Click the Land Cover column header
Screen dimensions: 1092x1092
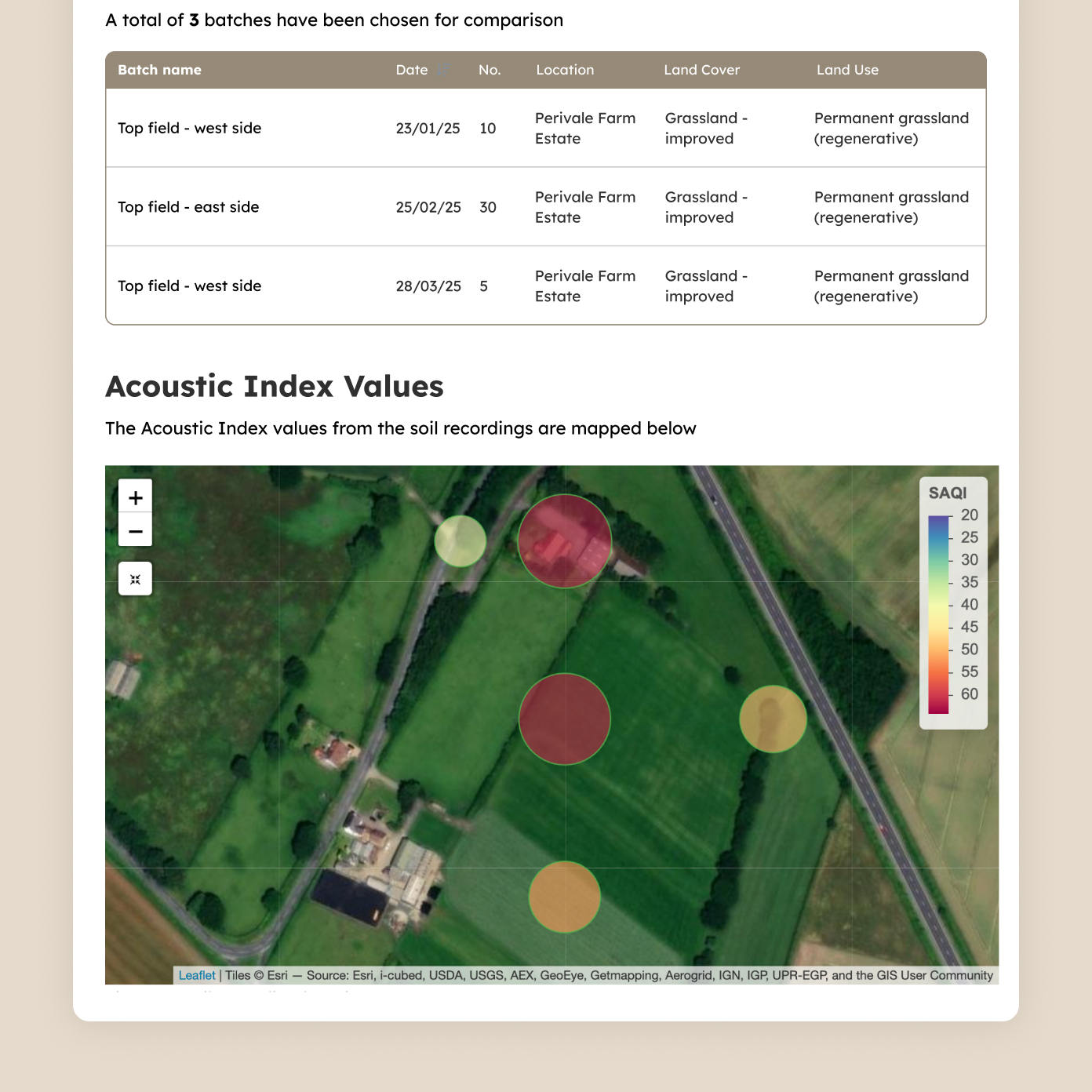pos(702,70)
